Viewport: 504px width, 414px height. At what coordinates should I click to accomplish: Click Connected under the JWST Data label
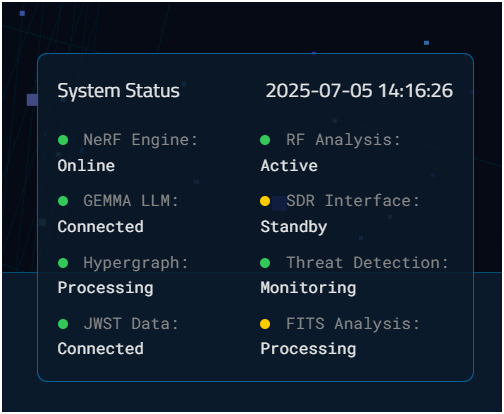point(100,349)
